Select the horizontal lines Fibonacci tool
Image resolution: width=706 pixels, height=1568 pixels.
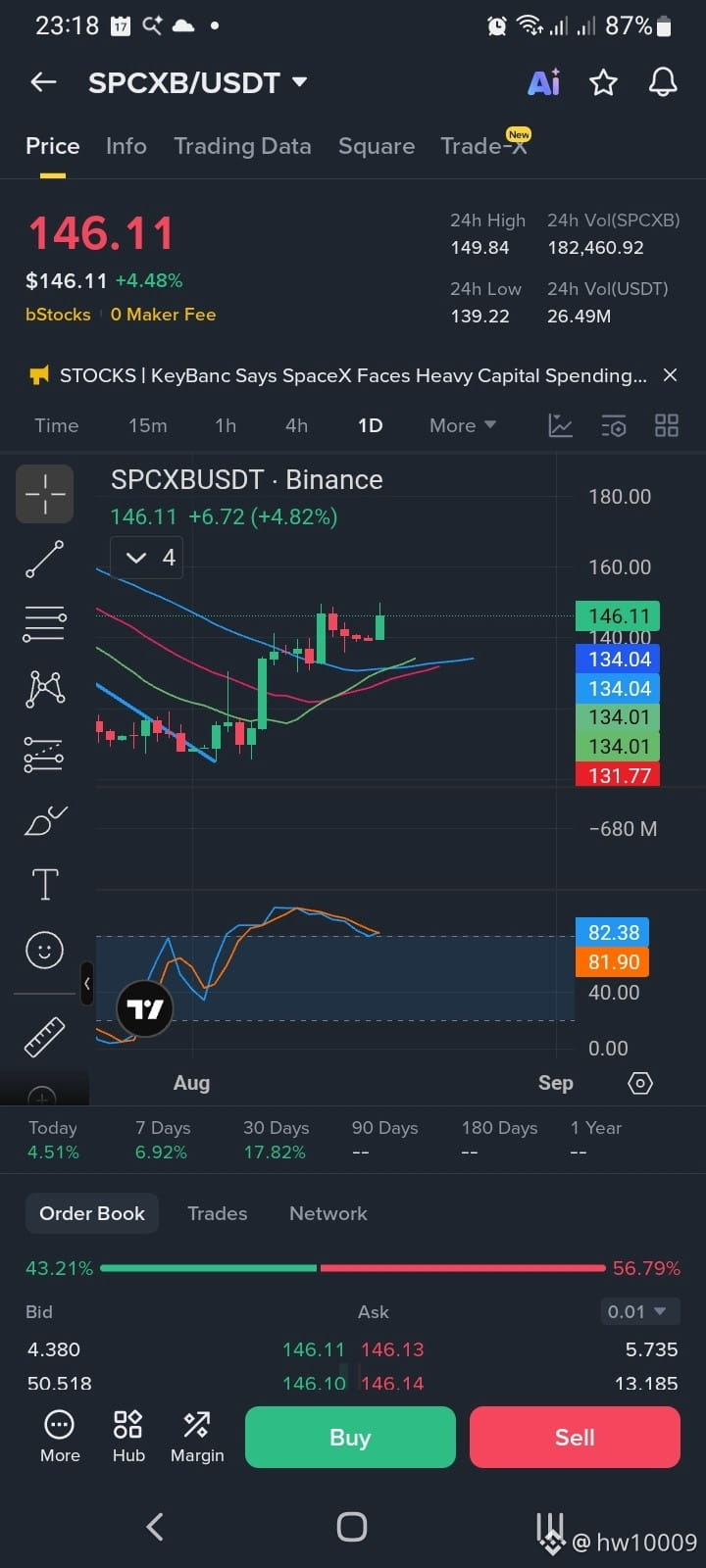[45, 623]
